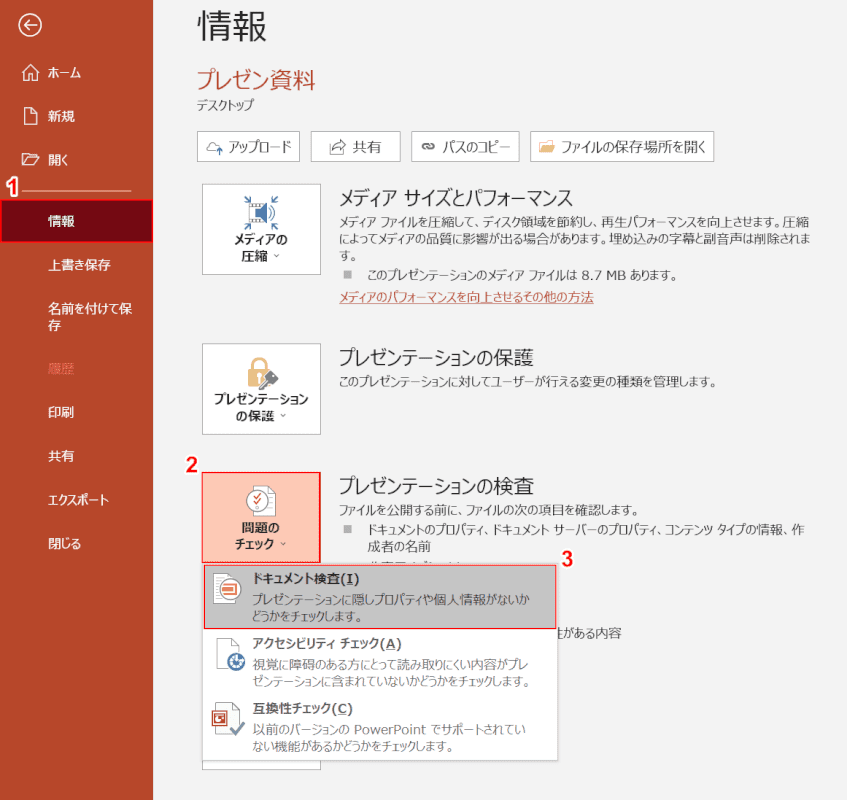The image size is (847, 800).
Task: Choose 名前を付けて保存 in the sidebar
Action: [x=76, y=317]
